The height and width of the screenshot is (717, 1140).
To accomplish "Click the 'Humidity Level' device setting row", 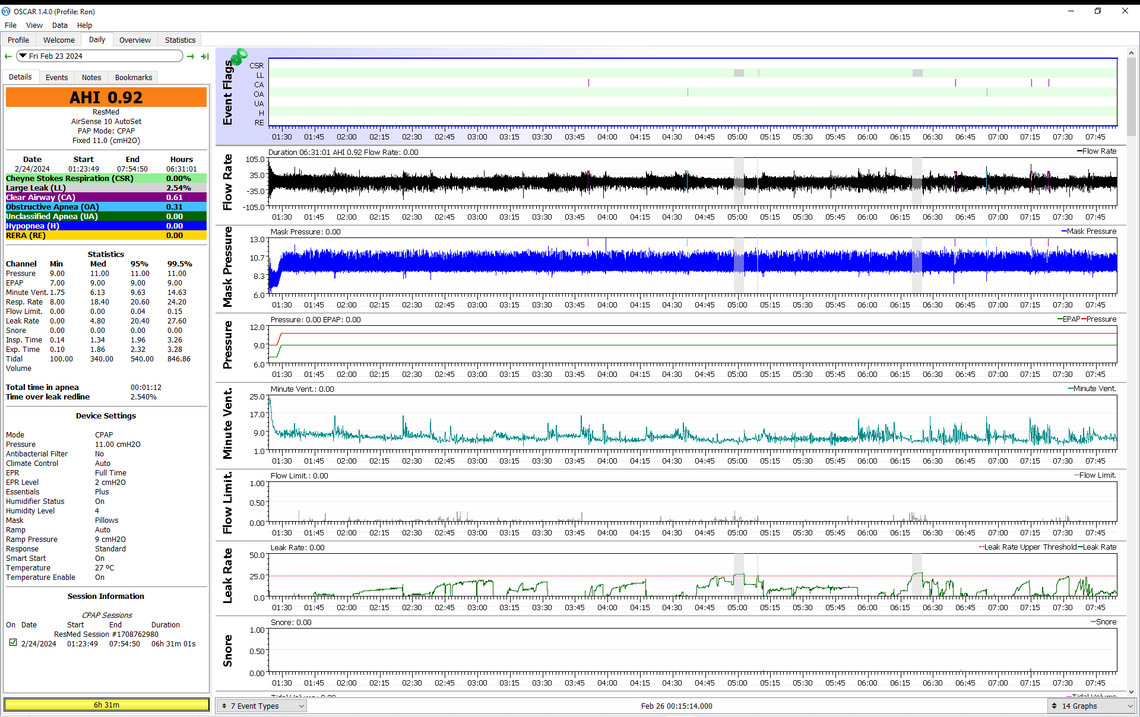I will click(x=106, y=510).
